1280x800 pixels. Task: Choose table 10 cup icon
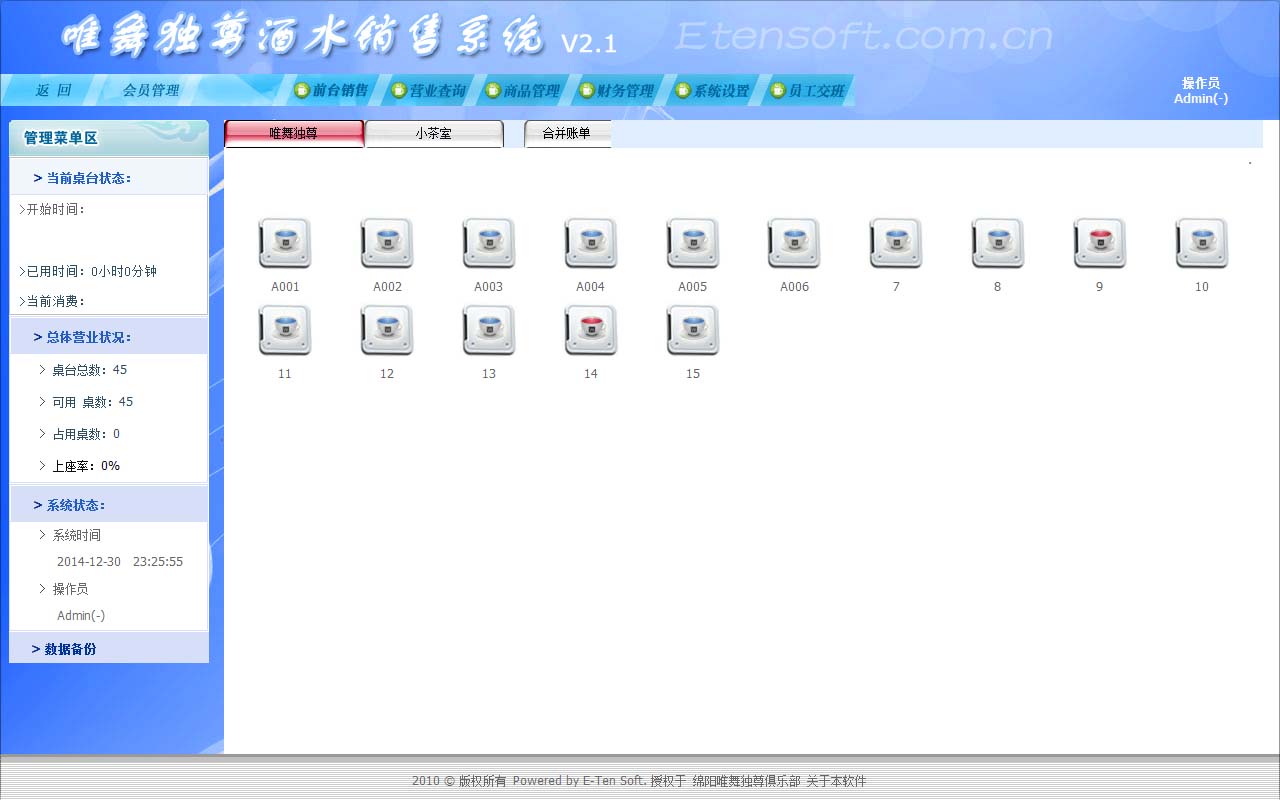click(x=1201, y=244)
